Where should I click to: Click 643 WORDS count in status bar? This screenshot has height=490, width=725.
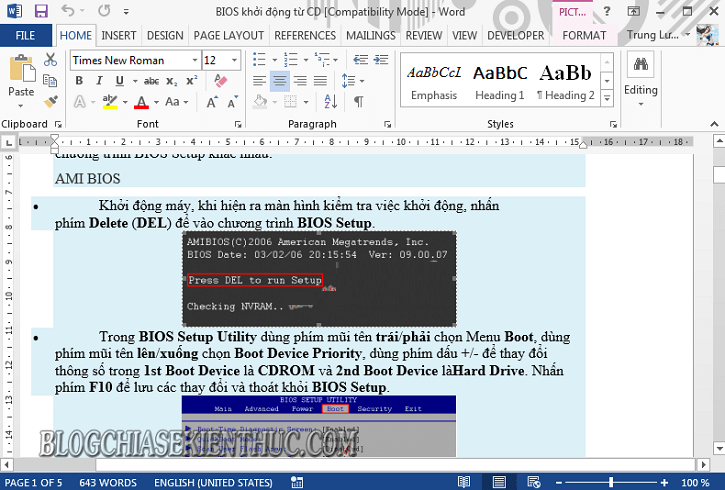point(108,483)
